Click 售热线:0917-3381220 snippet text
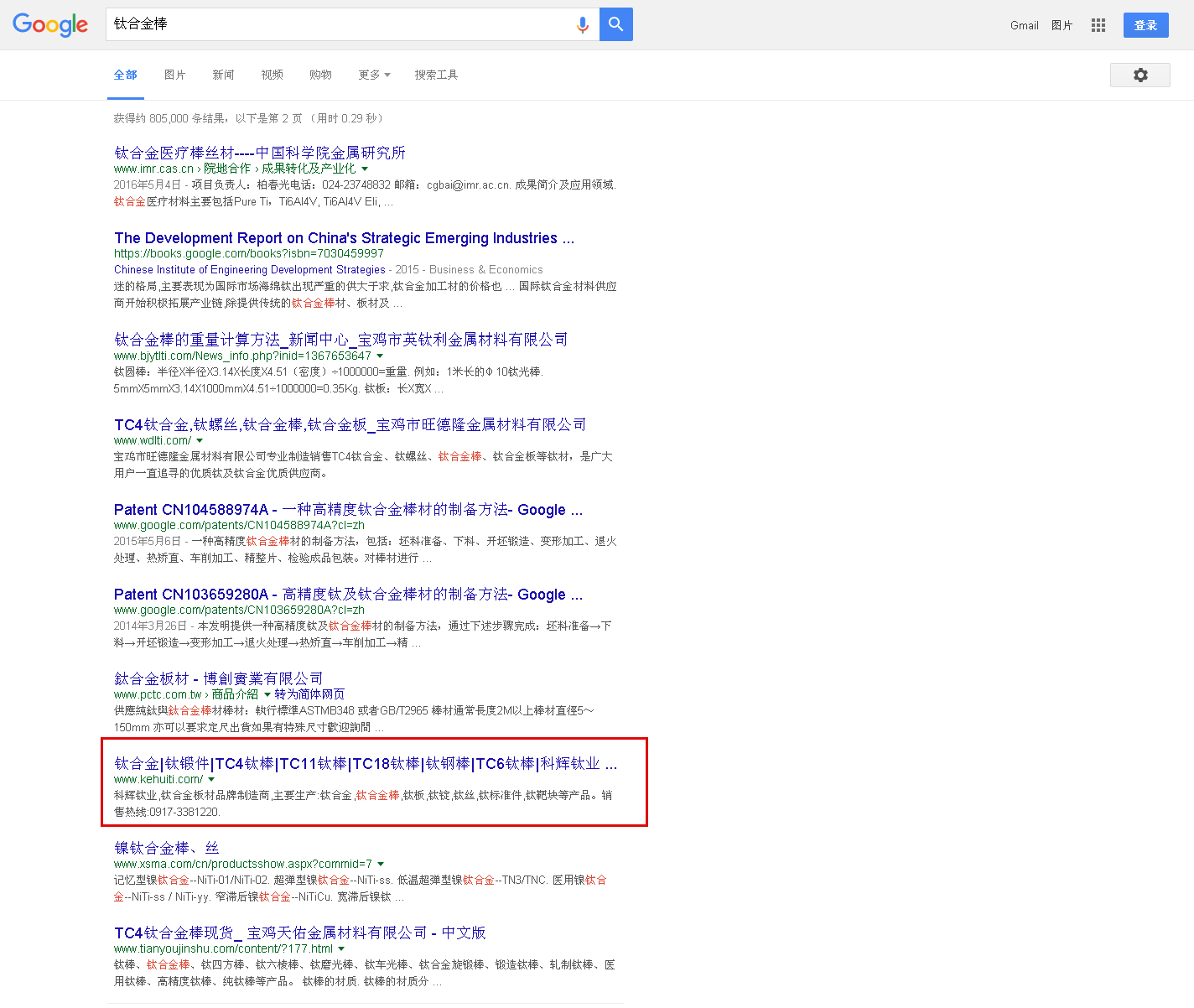This screenshot has height=1008, width=1194. (x=167, y=812)
